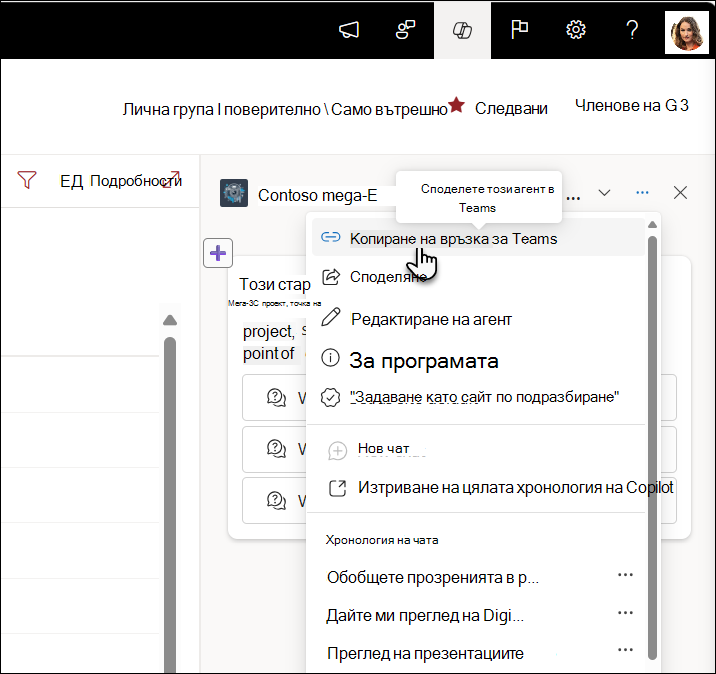Click the circled plus new chat icon
Screen dimensions: 716x674
click(x=337, y=451)
